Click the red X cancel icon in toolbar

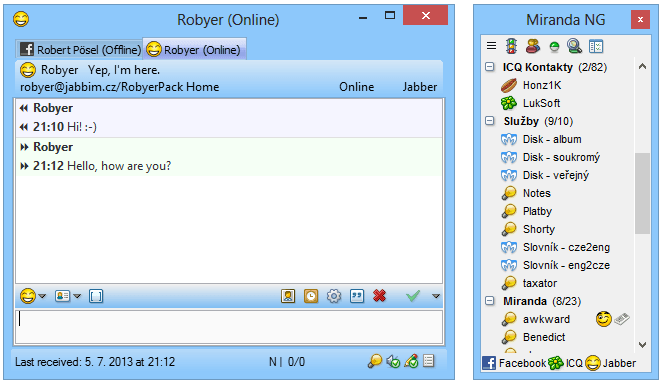pos(380,296)
